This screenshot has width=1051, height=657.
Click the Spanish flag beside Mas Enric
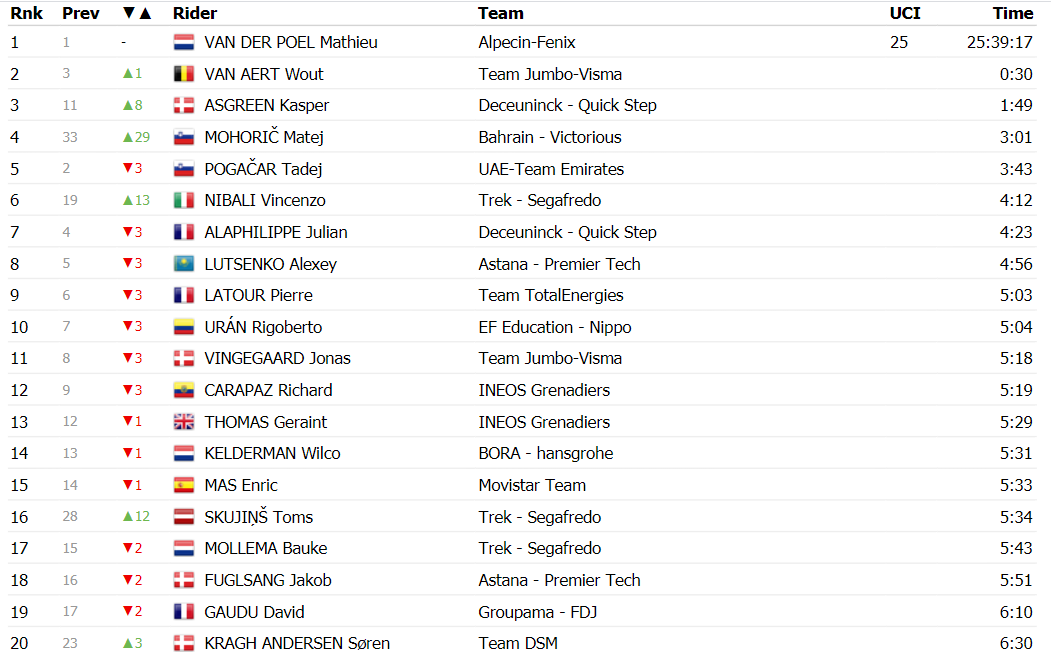[184, 485]
